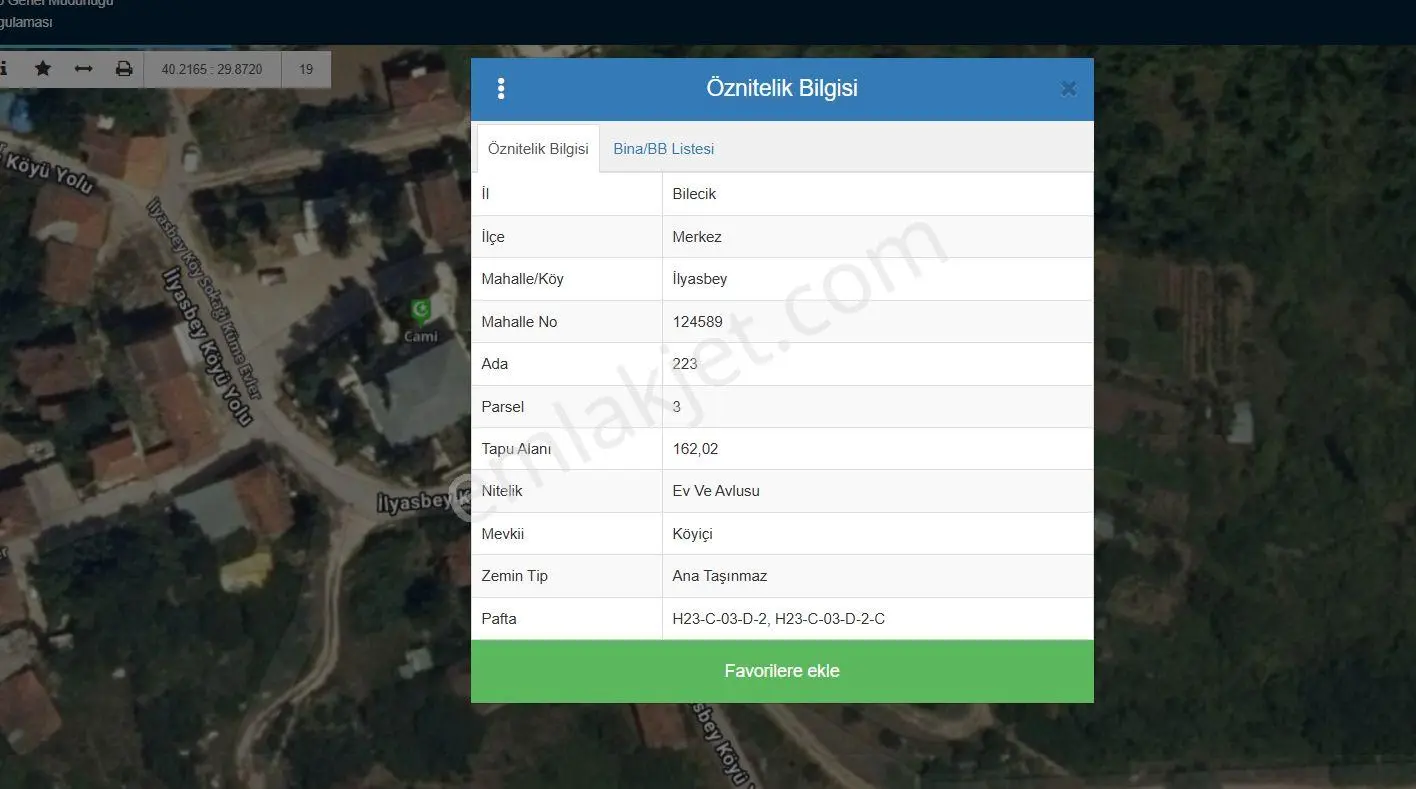The height and width of the screenshot is (789, 1416).
Task: Select the Ada value 223
Action: [x=685, y=364]
